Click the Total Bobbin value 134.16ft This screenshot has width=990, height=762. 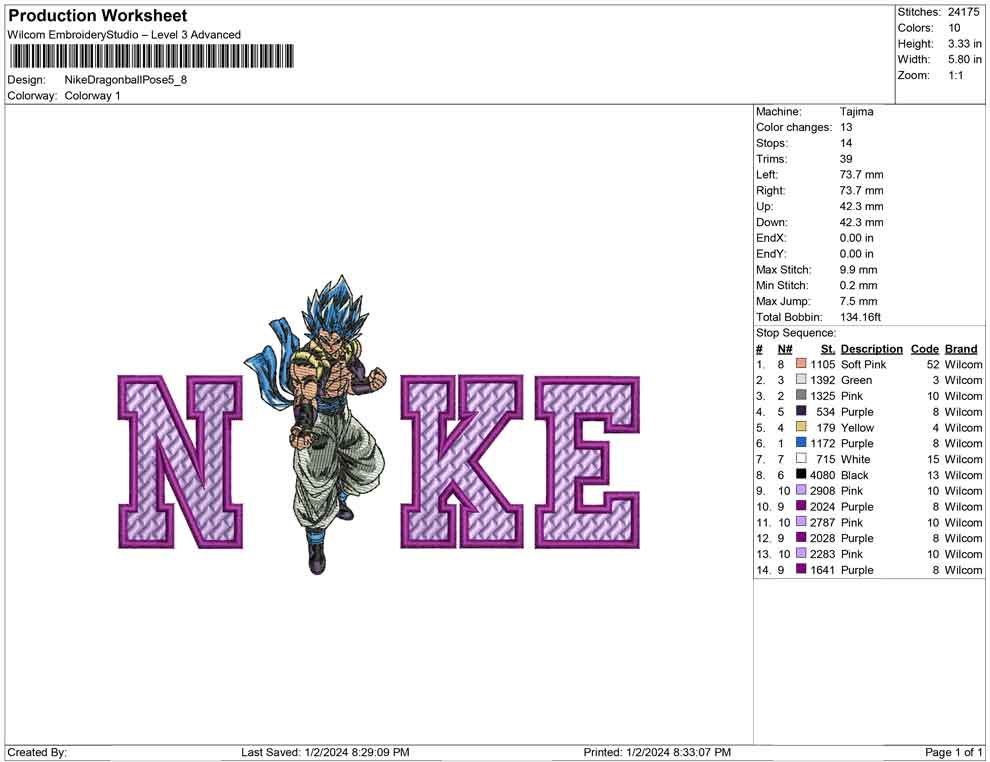[x=860, y=317]
